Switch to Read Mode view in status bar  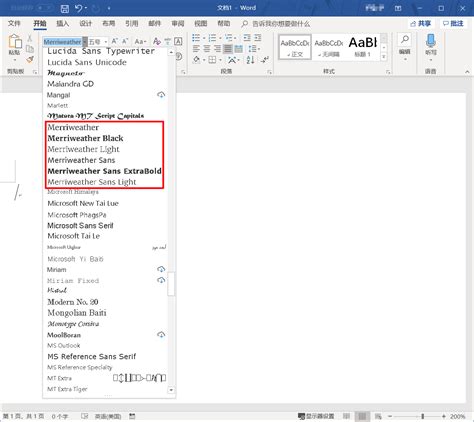tap(347, 416)
